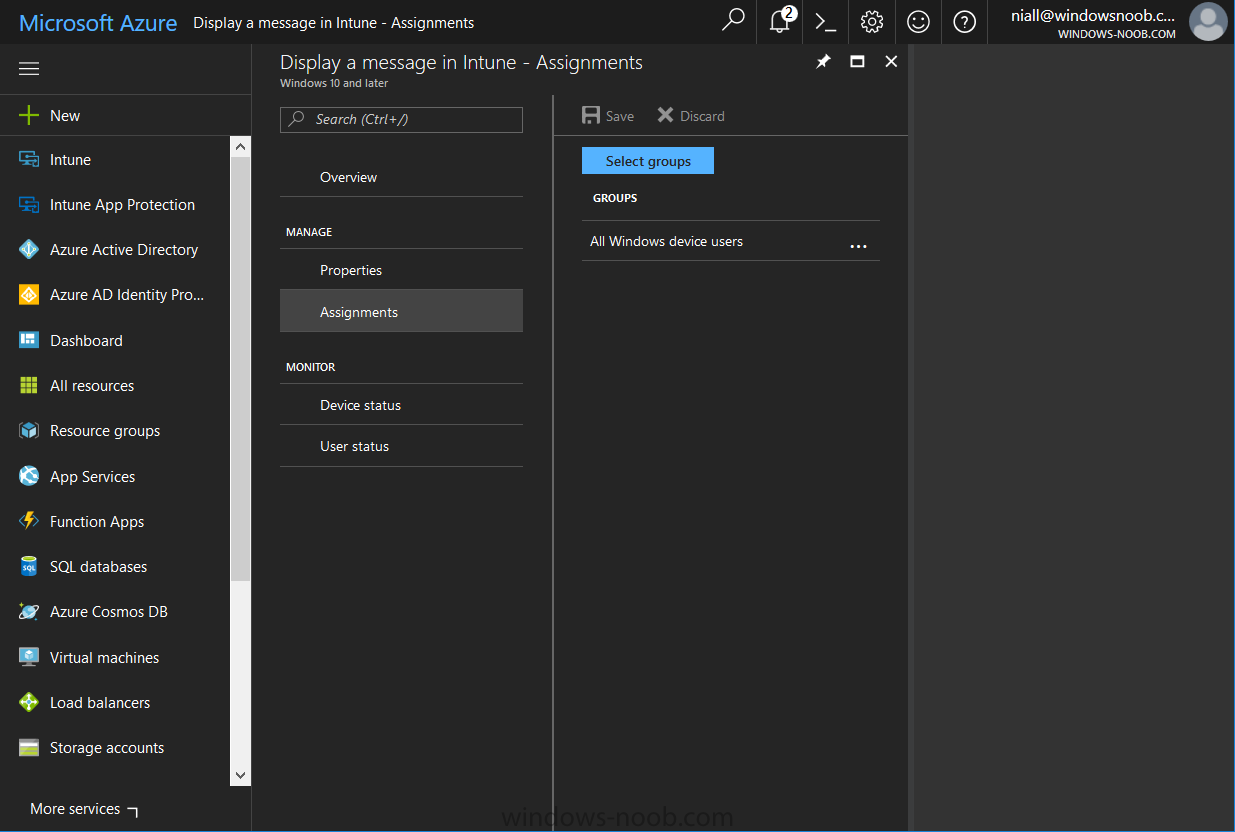Viewport: 1235px width, 832px height.
Task: Close the Assignments blade
Action: [x=891, y=62]
